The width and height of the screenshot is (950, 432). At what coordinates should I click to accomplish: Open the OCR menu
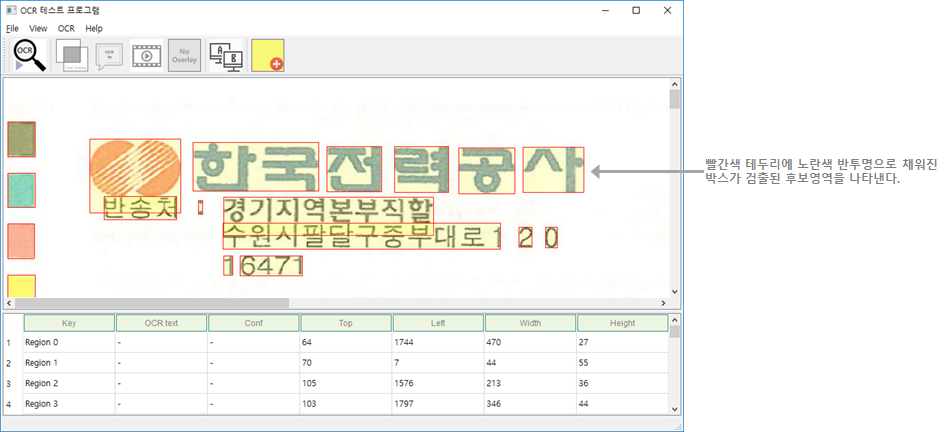[x=66, y=28]
